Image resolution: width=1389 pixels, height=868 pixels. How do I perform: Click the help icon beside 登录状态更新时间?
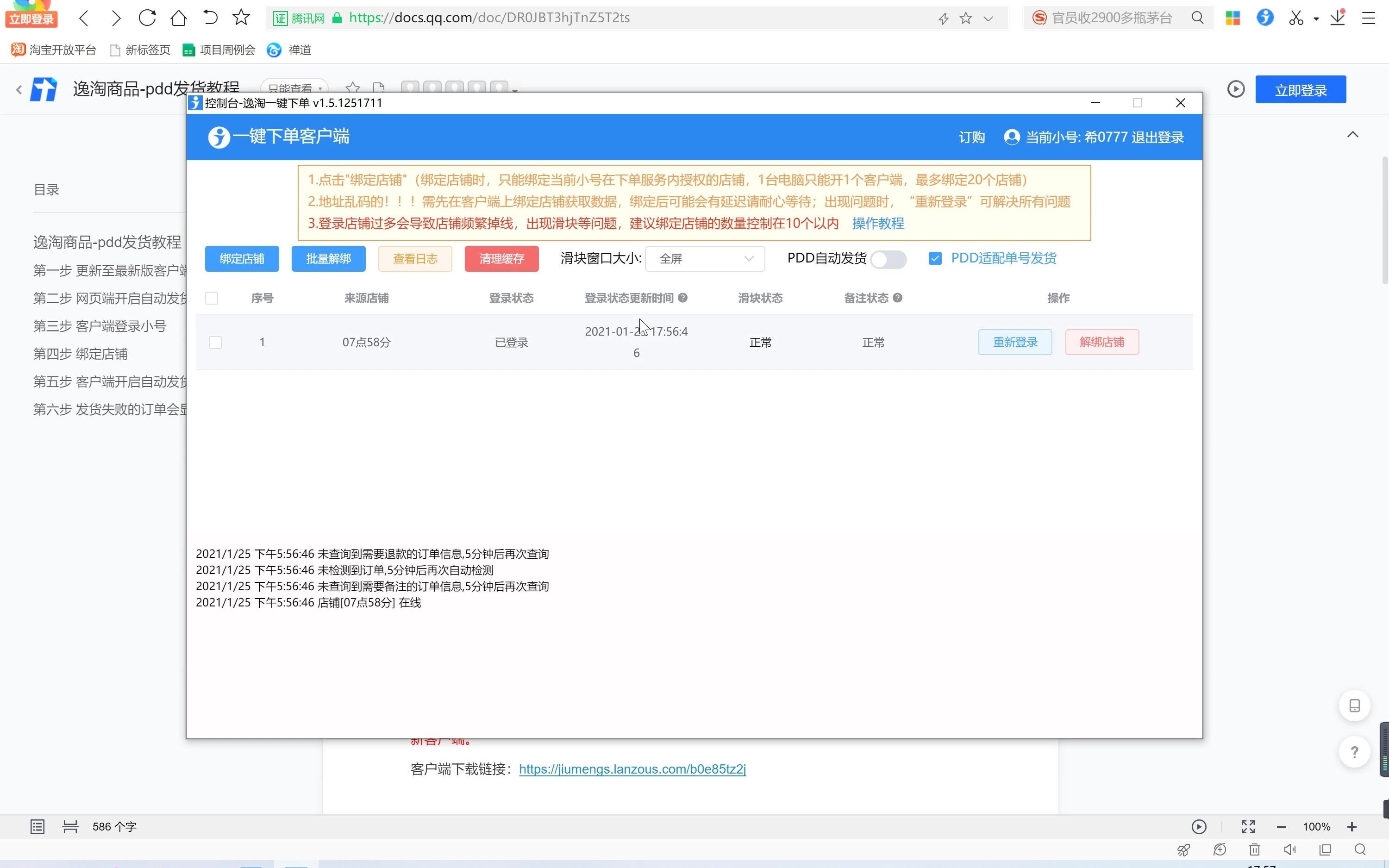pos(682,298)
